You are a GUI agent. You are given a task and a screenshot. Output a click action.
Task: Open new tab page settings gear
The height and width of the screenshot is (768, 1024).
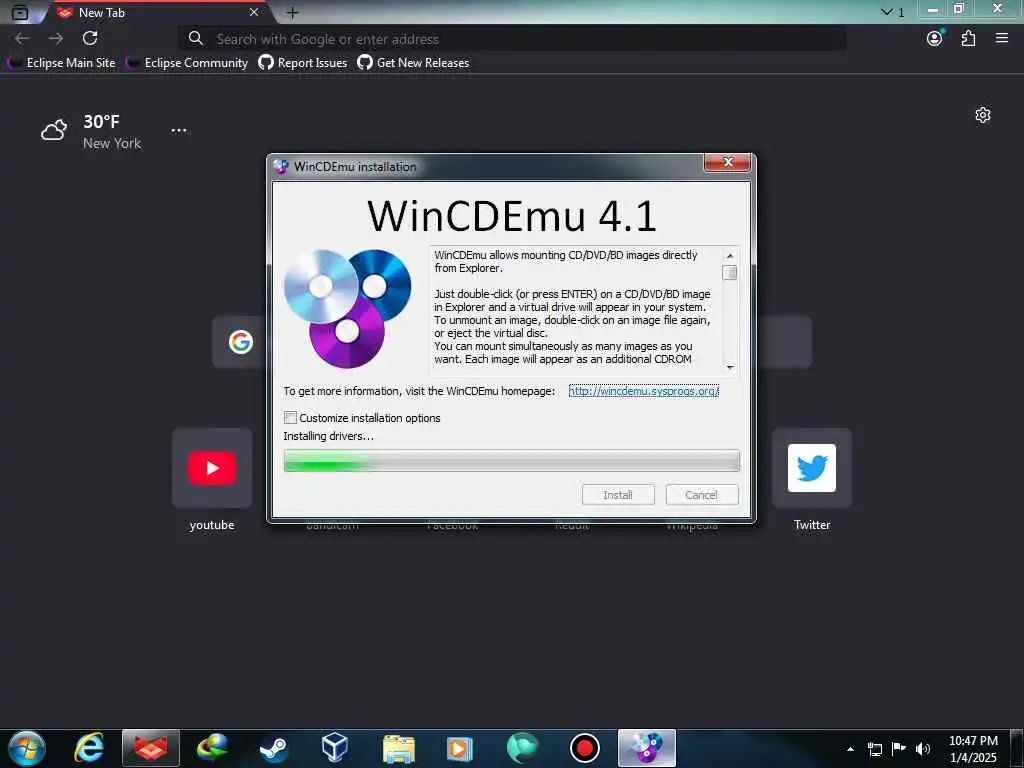click(x=983, y=116)
